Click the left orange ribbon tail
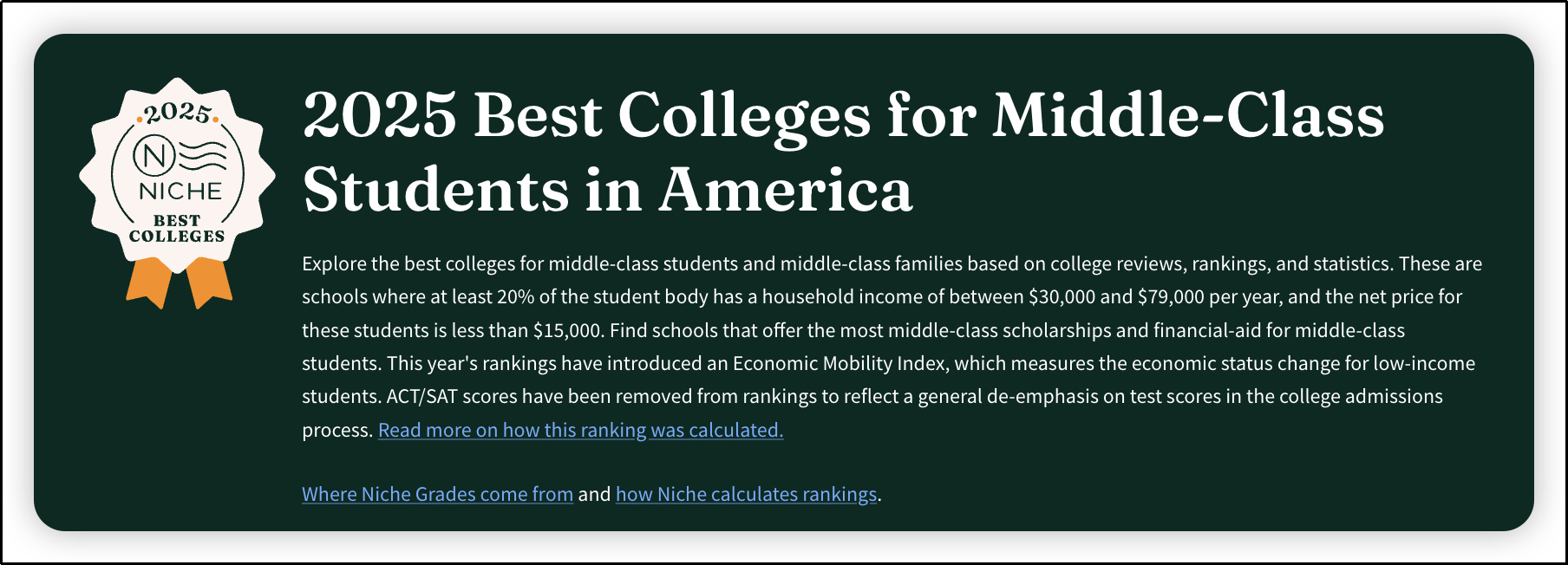Viewport: 1568px width, 565px height. pyautogui.click(x=149, y=283)
